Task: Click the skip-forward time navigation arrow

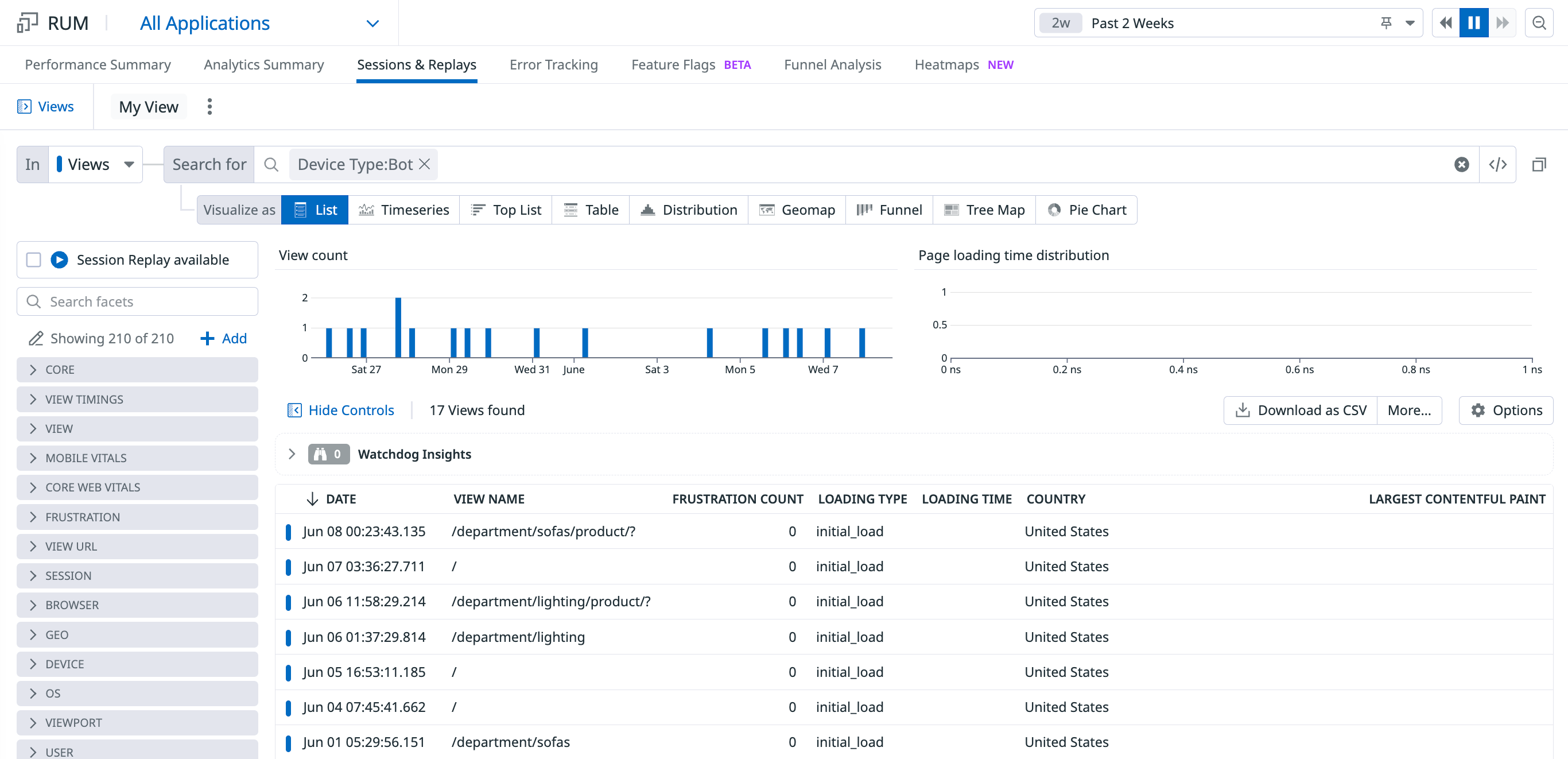Action: pyautogui.click(x=1501, y=22)
